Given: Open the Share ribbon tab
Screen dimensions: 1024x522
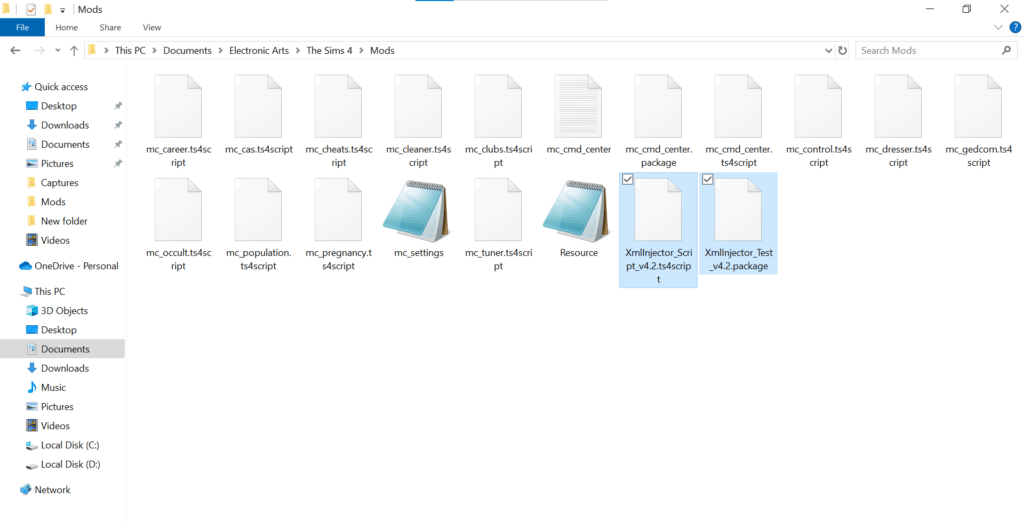Looking at the screenshot, I should point(110,28).
